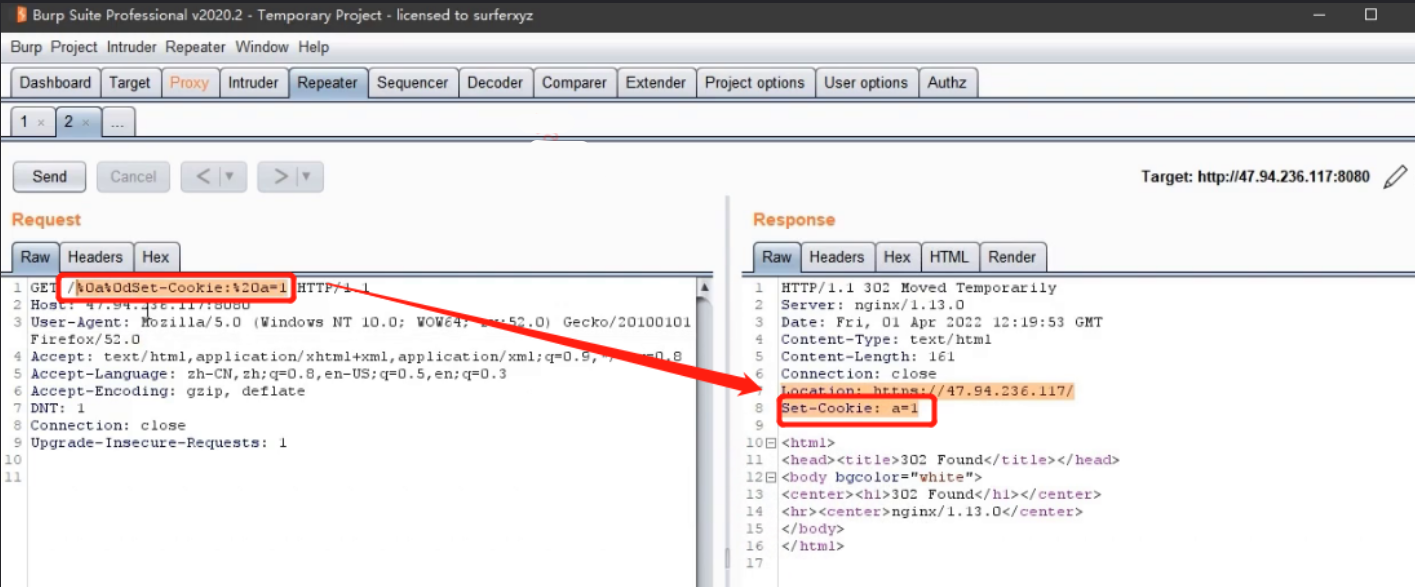Show Response Hex view
This screenshot has height=587, width=1415.
[897, 257]
